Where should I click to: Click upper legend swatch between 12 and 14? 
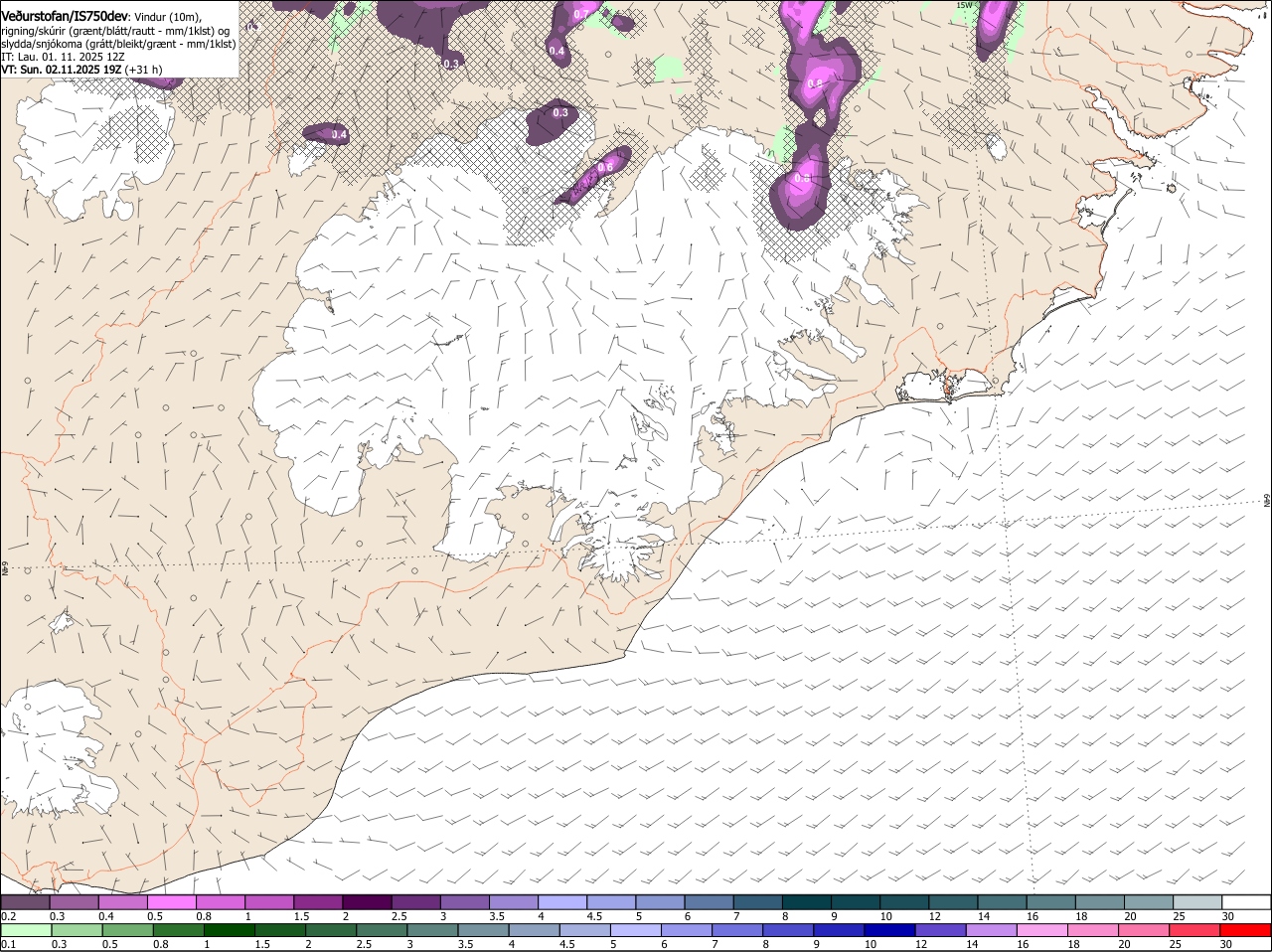pos(953,902)
